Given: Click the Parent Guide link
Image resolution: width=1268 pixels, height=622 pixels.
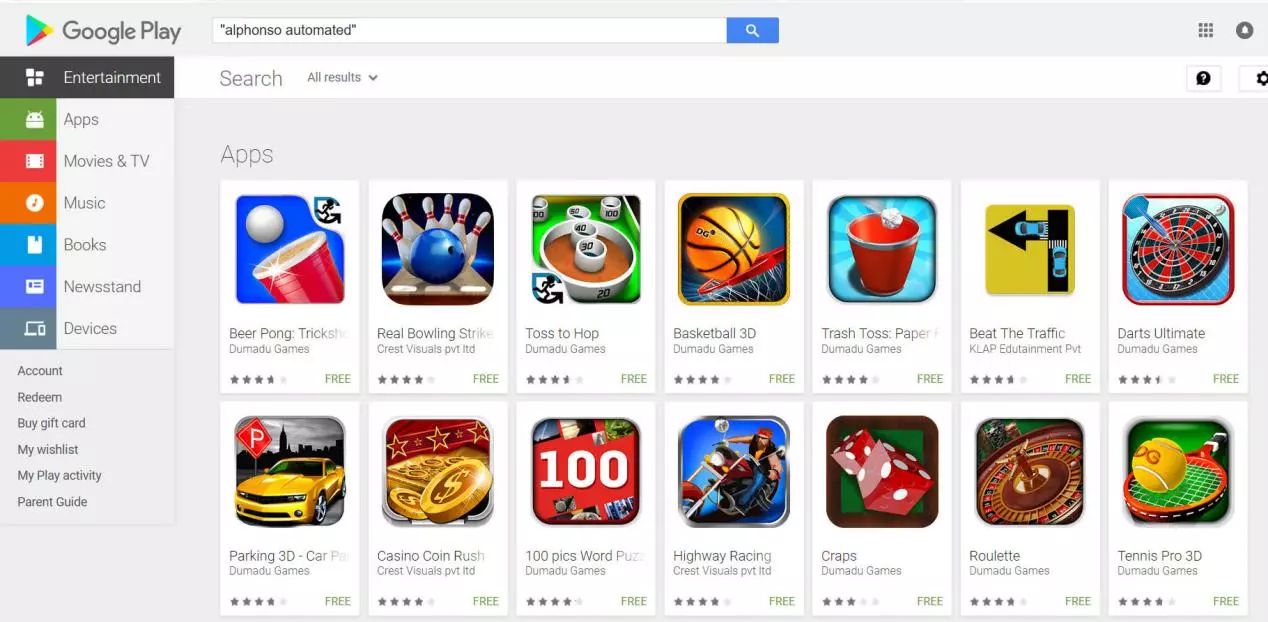Looking at the screenshot, I should (52, 502).
